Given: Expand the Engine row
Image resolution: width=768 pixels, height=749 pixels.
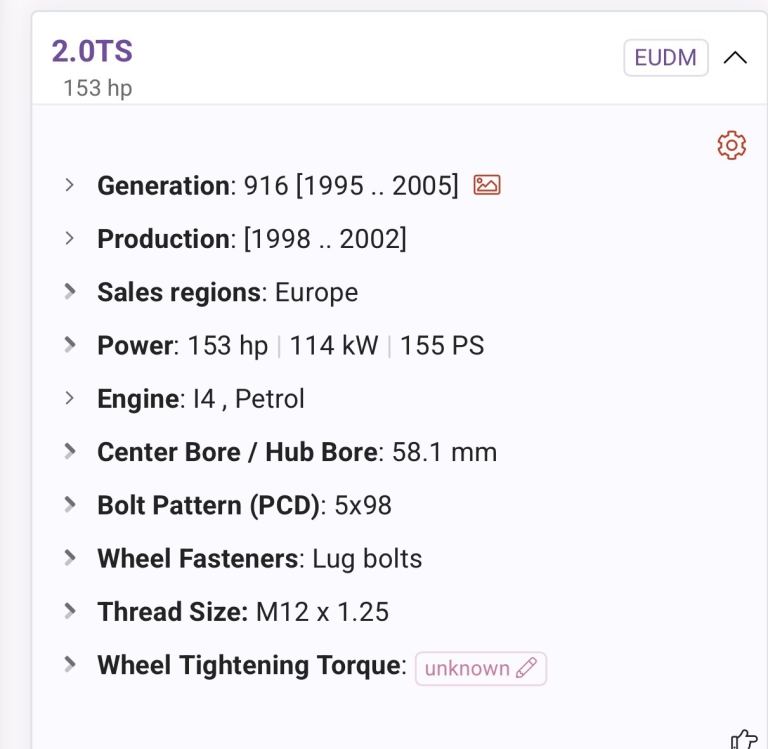Looking at the screenshot, I should pos(70,398).
